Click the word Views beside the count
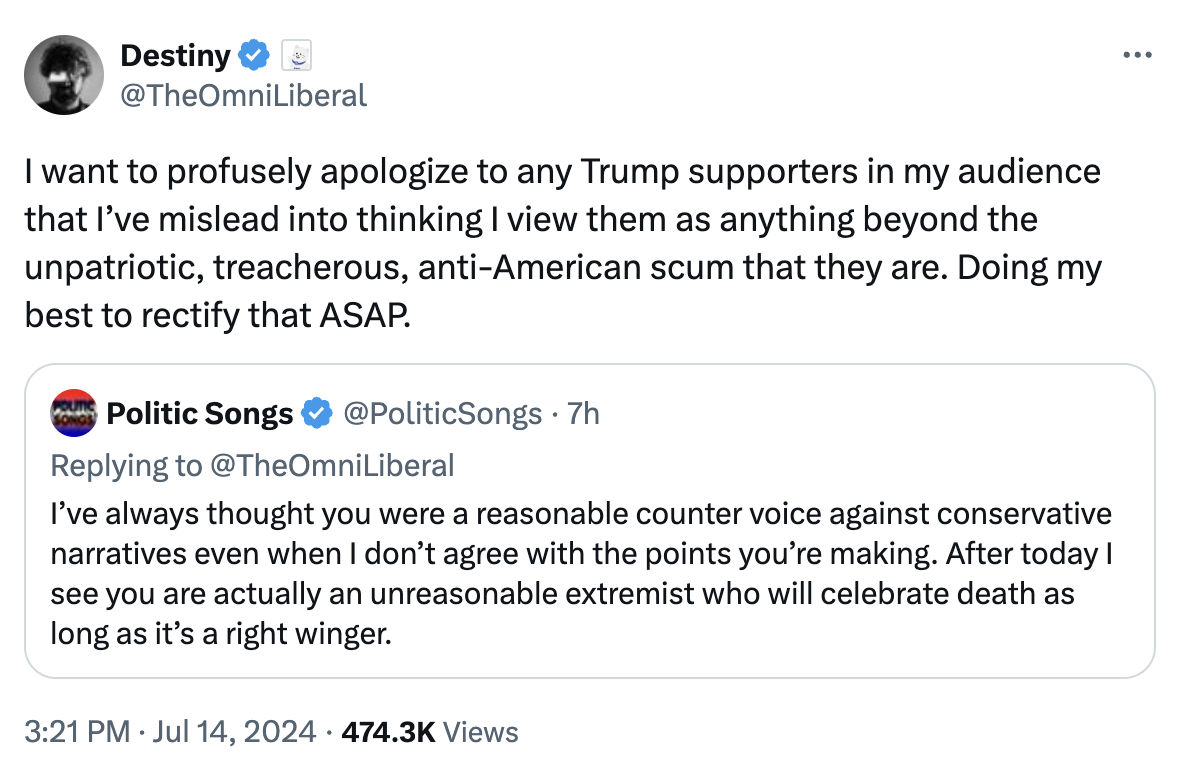The image size is (1184, 764). 480,732
